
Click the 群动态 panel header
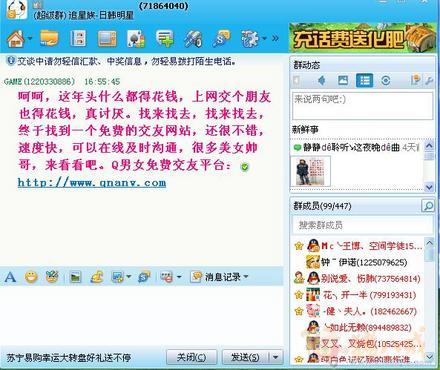coord(307,65)
